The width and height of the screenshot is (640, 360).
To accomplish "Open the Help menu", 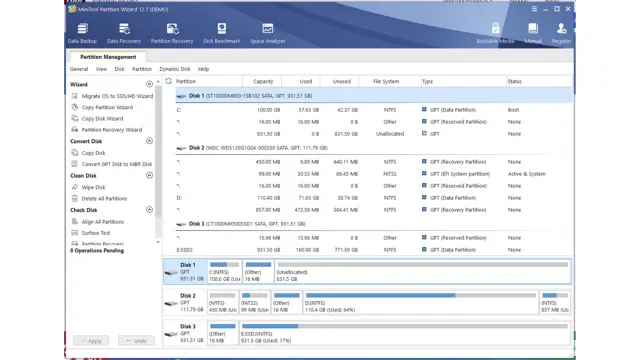I will click(x=204, y=69).
